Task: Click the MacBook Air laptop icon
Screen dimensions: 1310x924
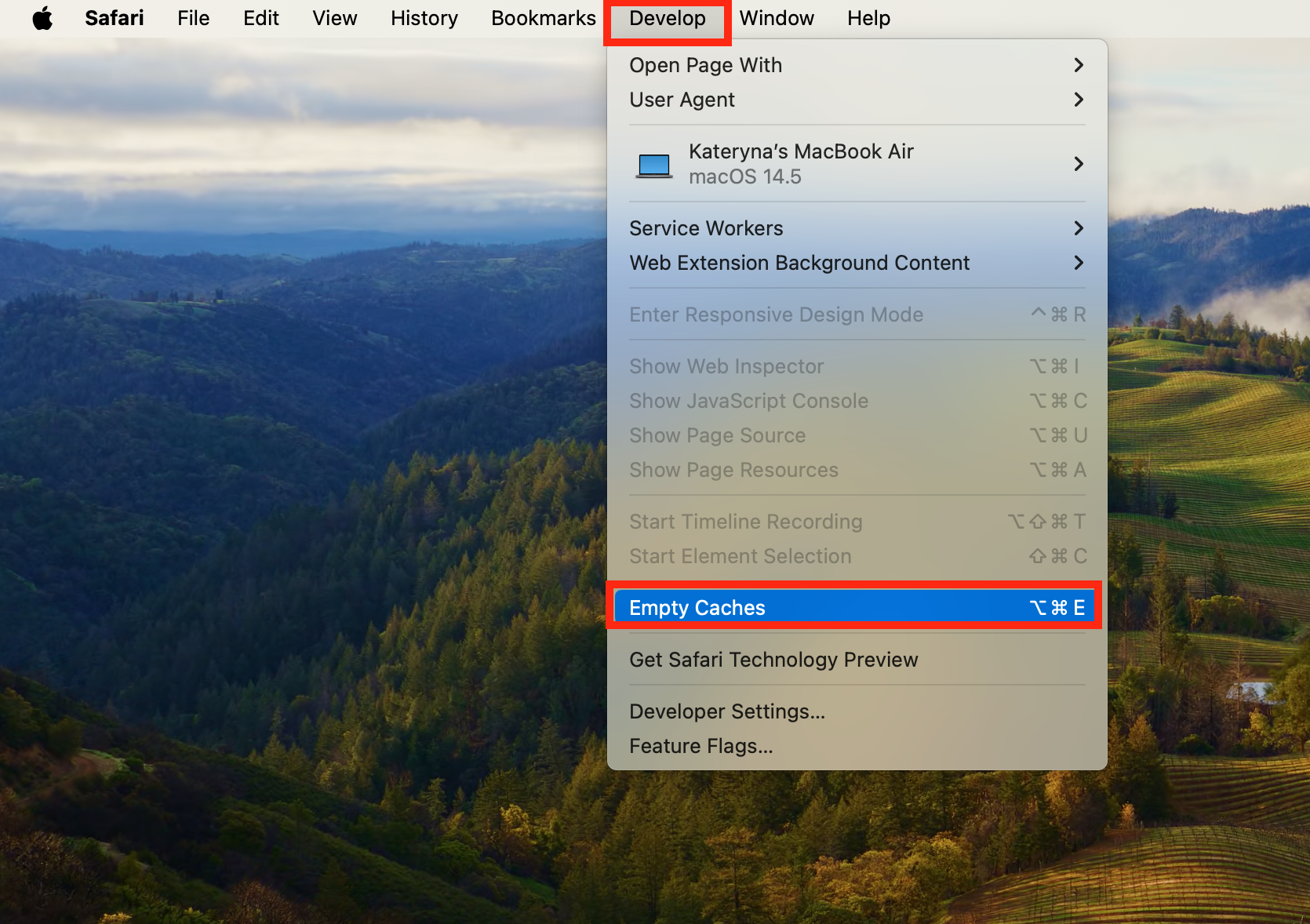Action: click(x=653, y=166)
